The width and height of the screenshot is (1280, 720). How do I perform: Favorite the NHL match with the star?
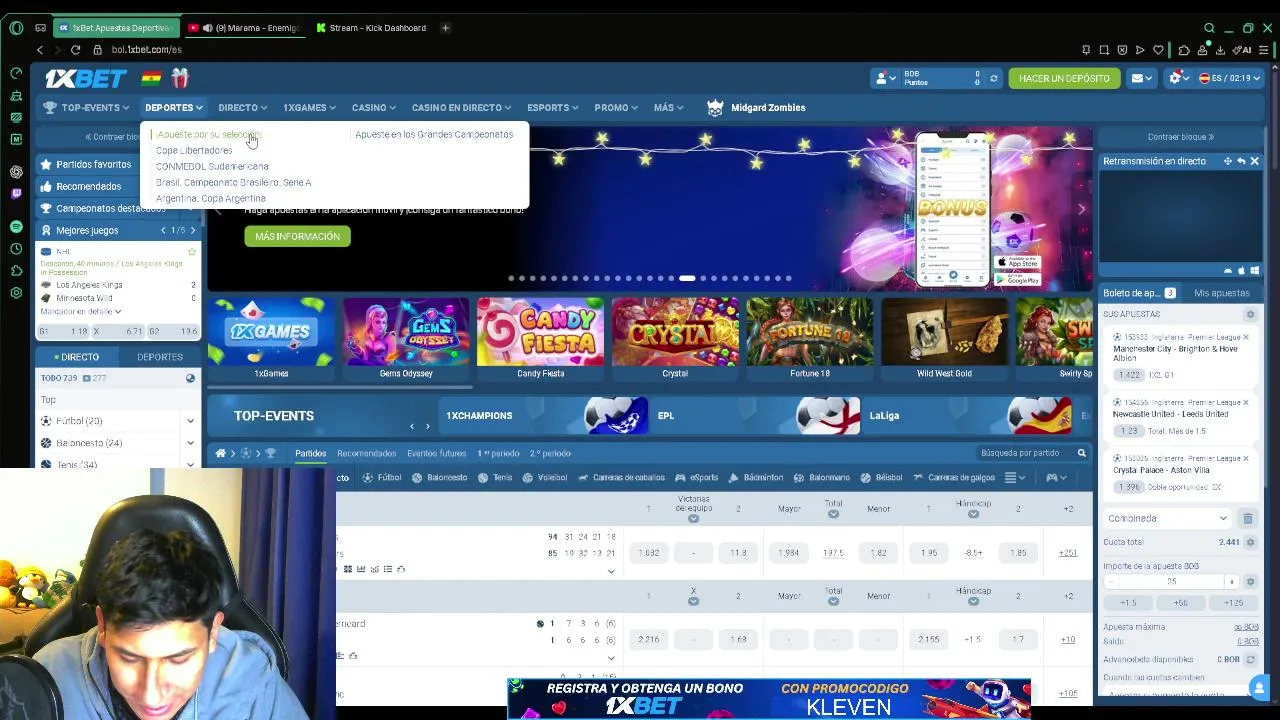click(x=191, y=252)
